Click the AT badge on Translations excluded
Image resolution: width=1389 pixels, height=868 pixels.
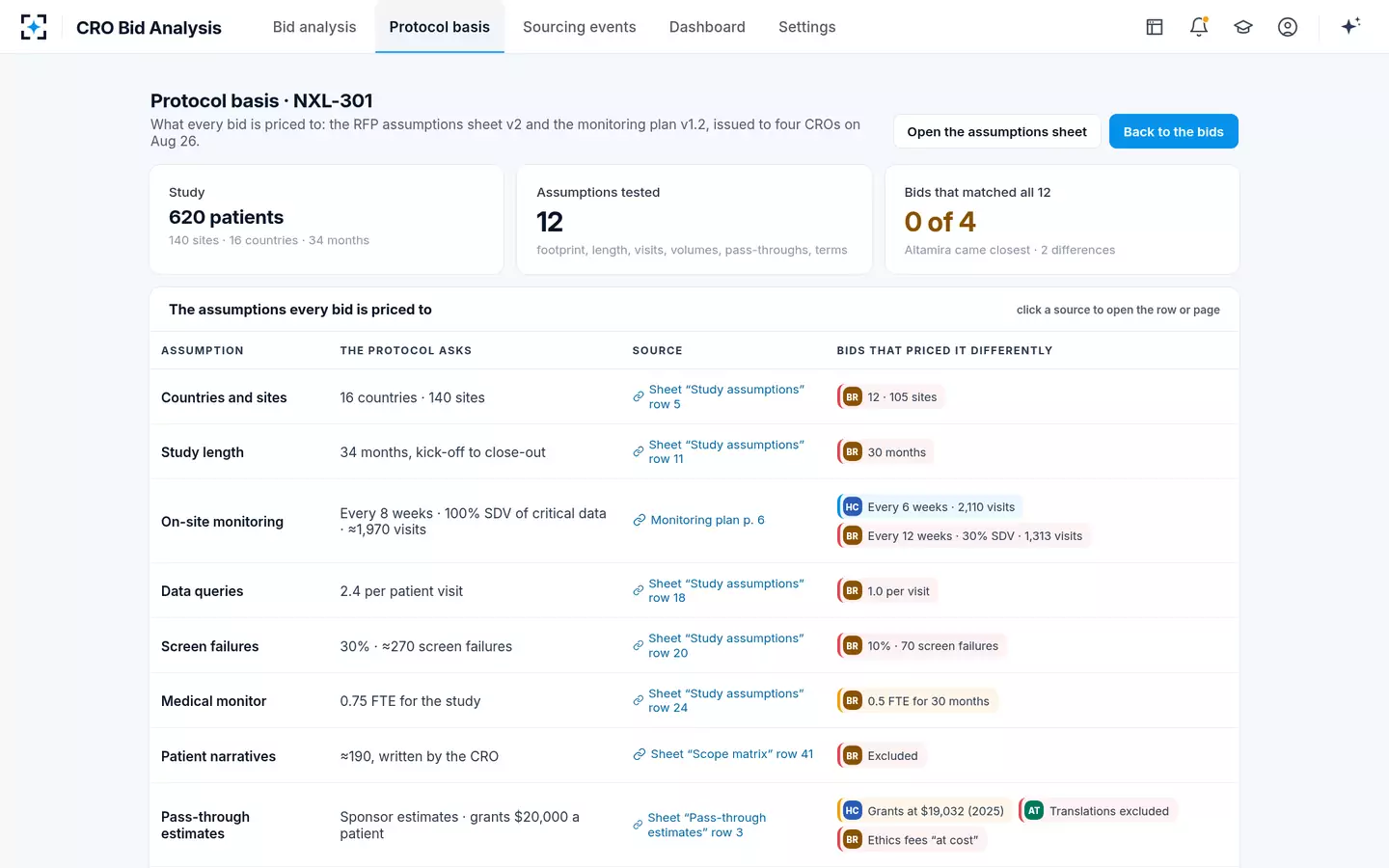(x=1034, y=811)
